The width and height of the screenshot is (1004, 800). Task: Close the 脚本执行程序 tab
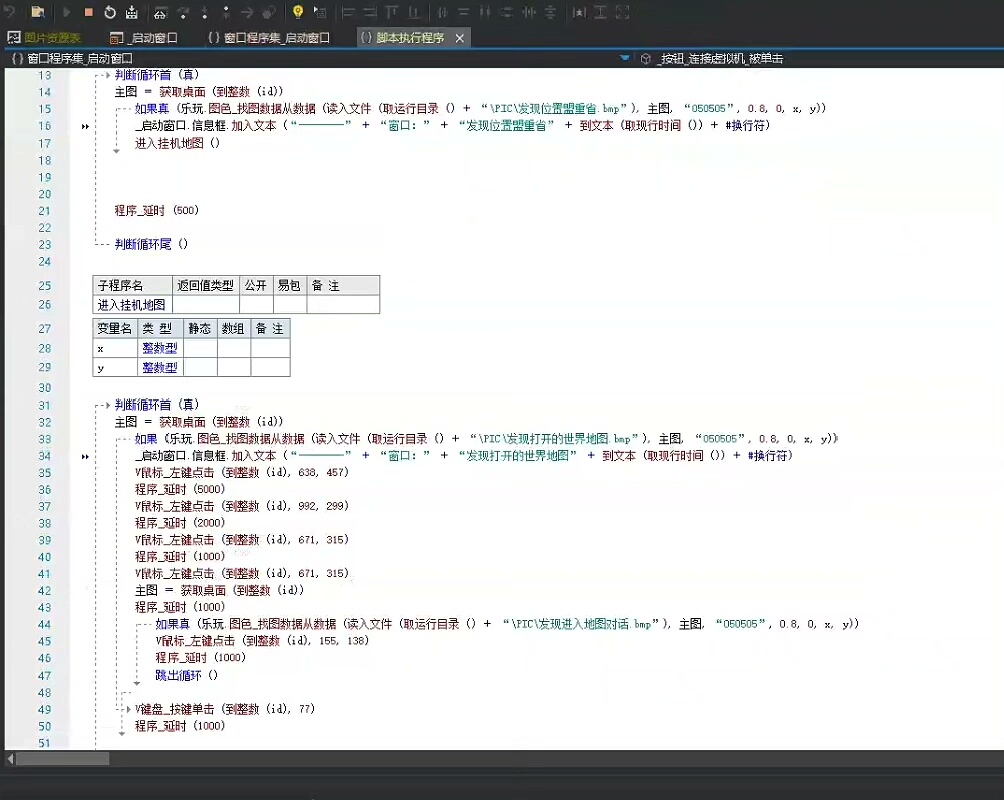tap(459, 38)
